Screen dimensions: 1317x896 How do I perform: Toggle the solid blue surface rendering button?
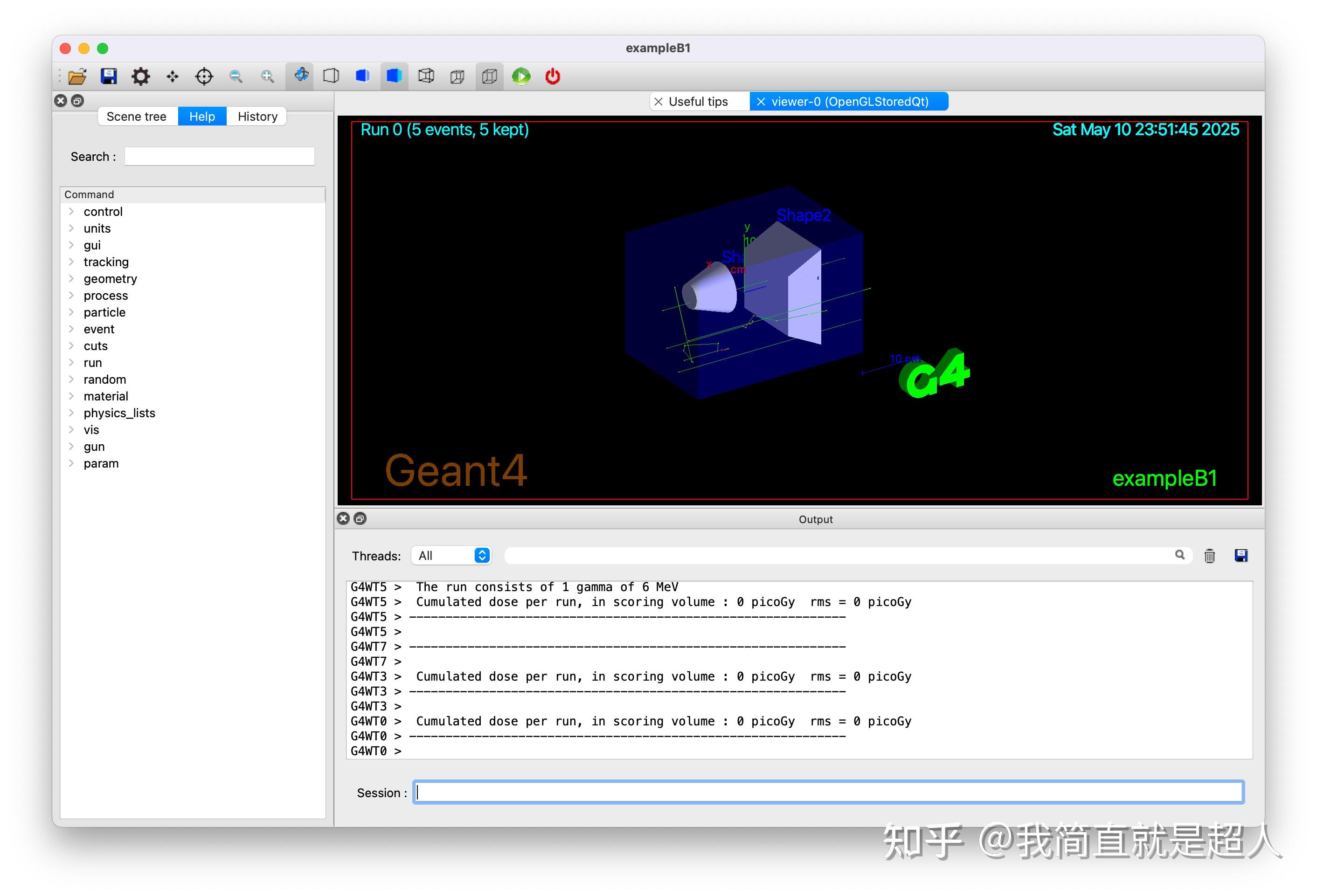(x=395, y=76)
